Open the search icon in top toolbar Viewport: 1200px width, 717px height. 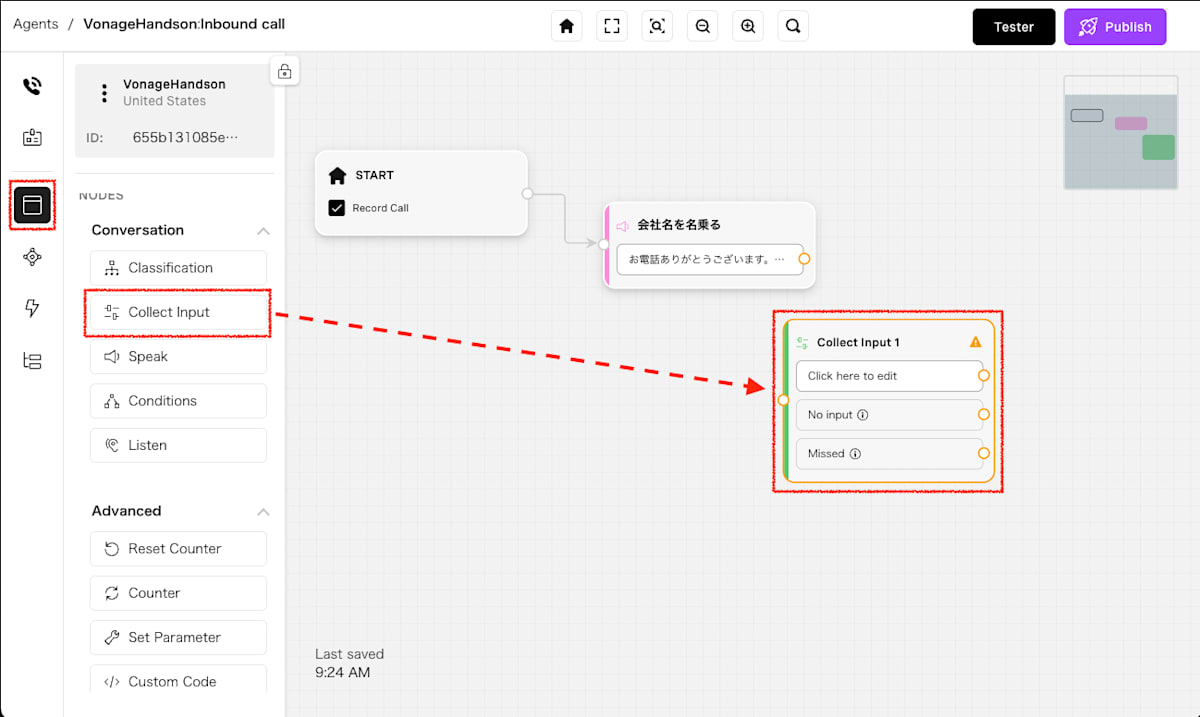tap(793, 27)
